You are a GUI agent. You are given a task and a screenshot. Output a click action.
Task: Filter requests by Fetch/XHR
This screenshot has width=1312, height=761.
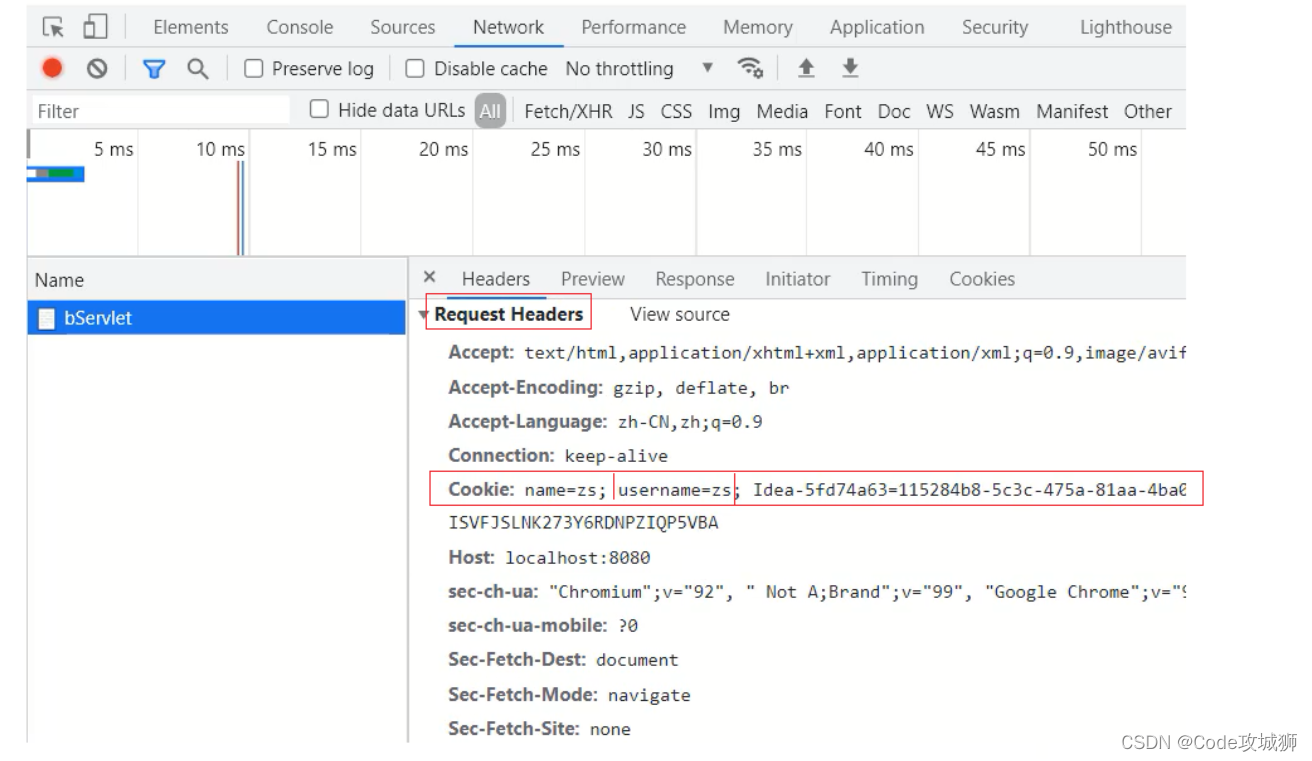pyautogui.click(x=568, y=111)
